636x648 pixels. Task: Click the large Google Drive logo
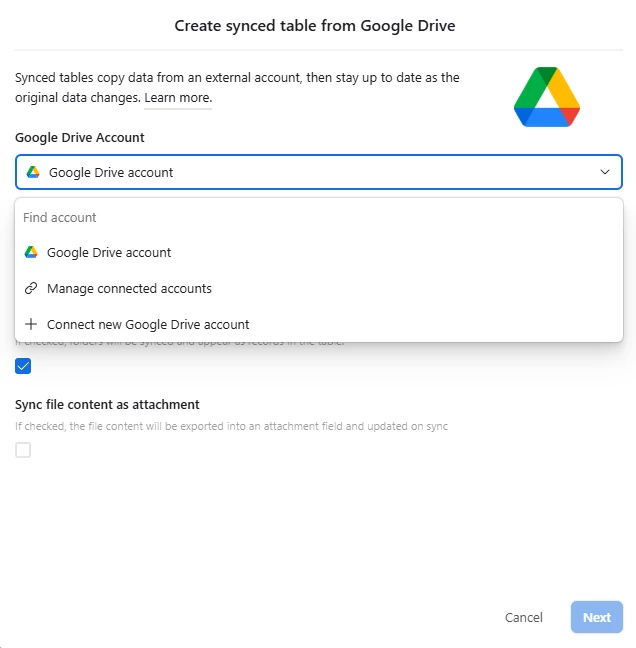[x=547, y=97]
